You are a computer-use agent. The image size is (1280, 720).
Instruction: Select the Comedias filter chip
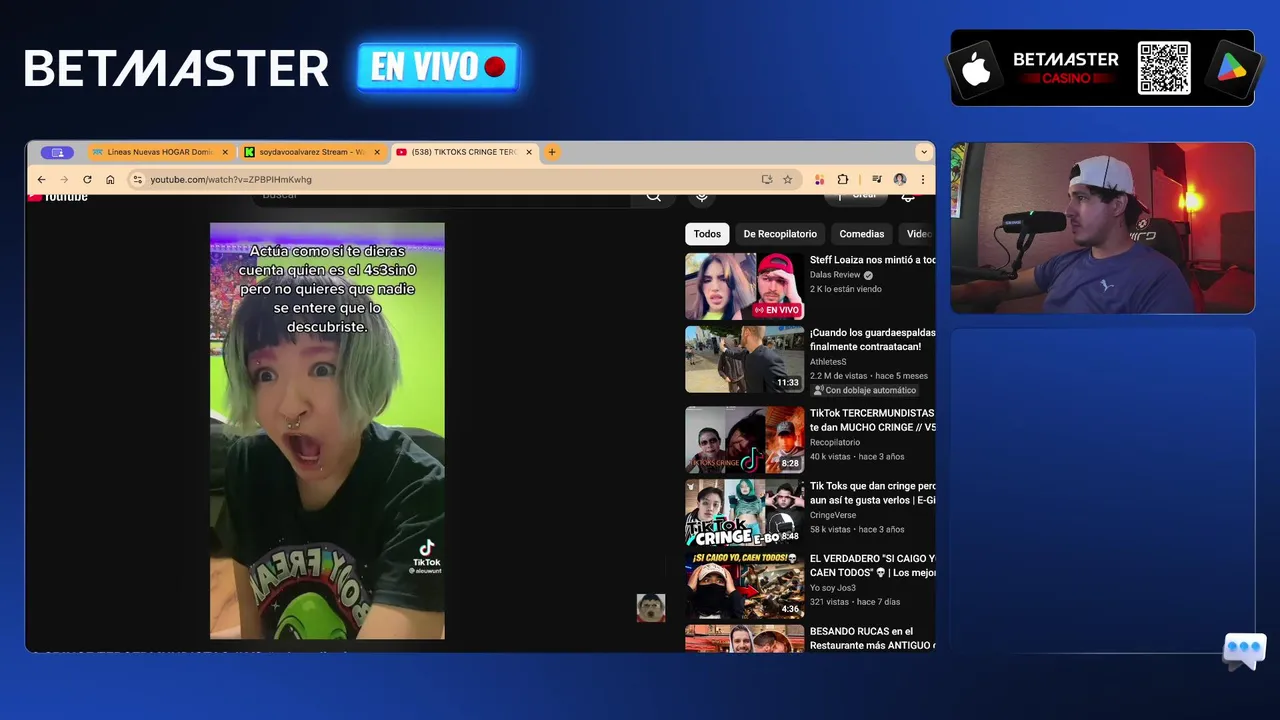point(862,234)
